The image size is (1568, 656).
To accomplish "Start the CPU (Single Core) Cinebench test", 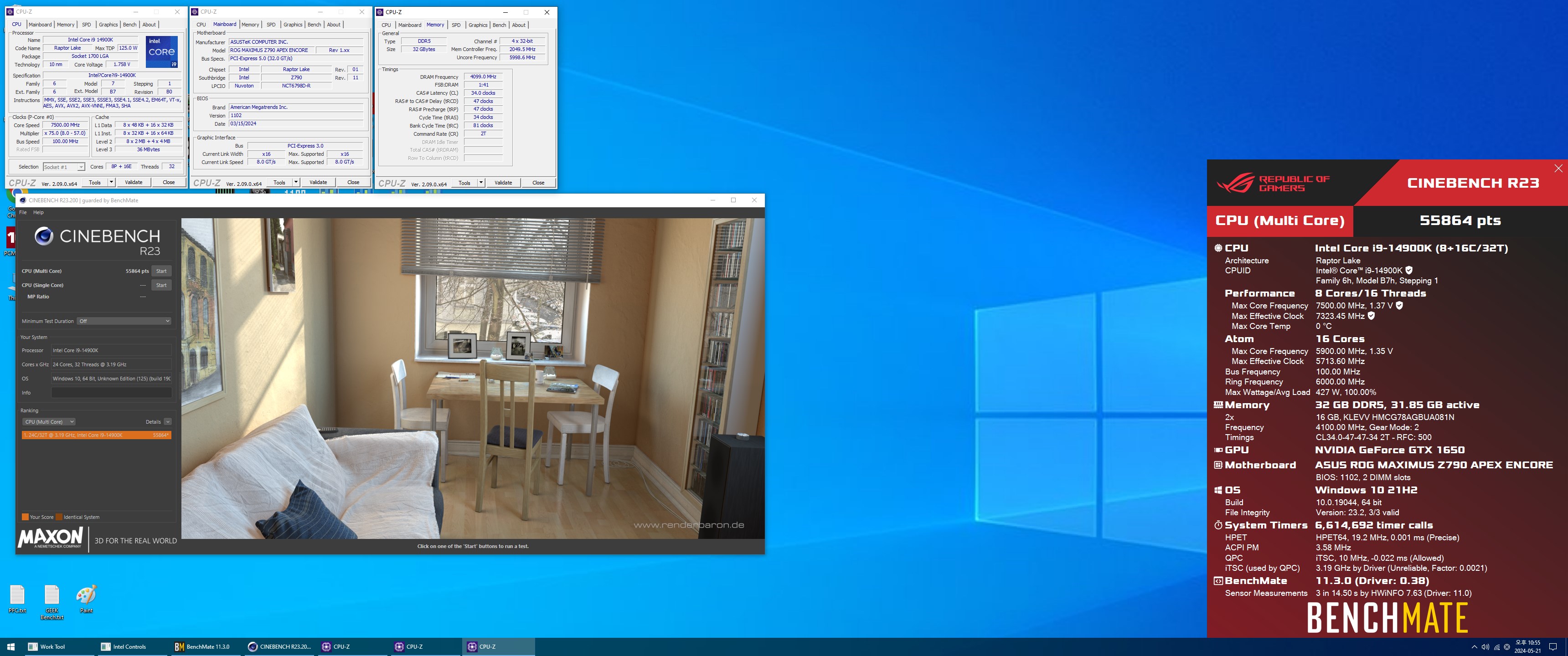I will coord(161,285).
